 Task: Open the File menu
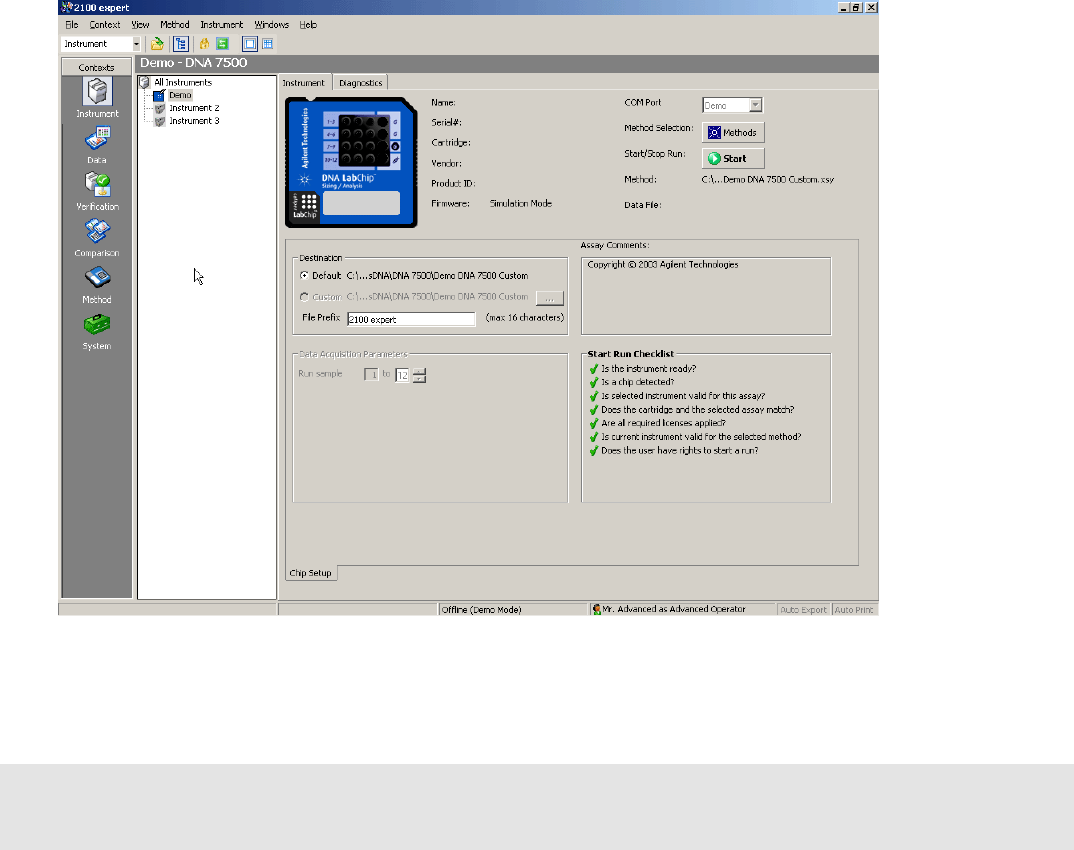coord(72,25)
